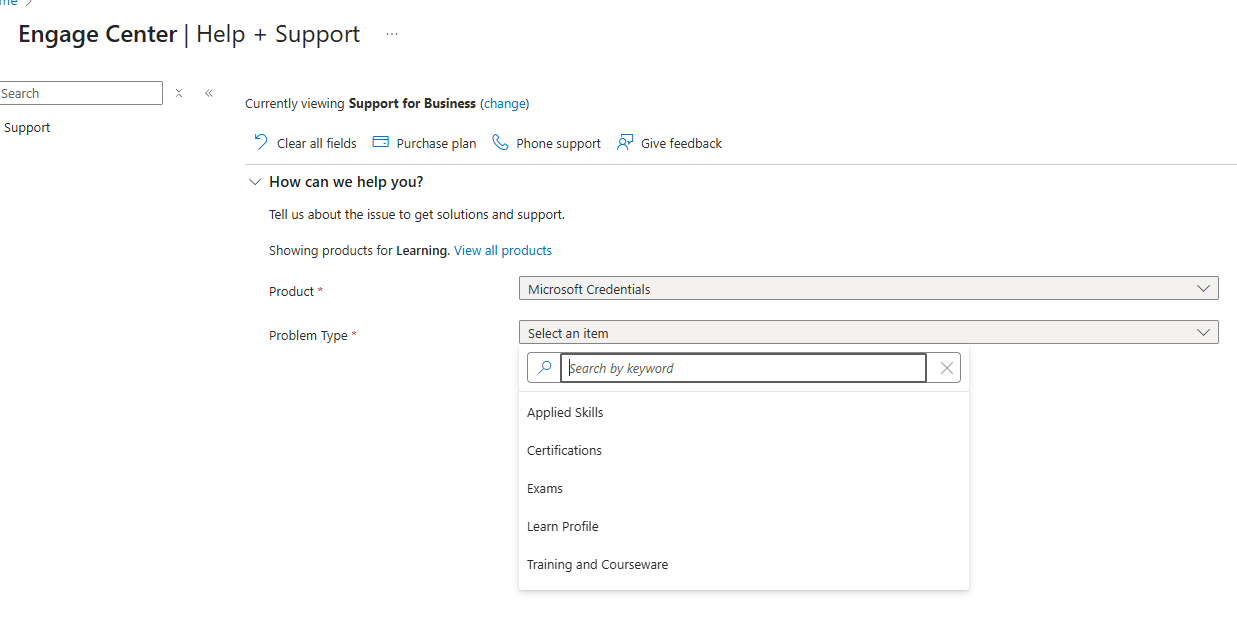The image size is (1237, 621).
Task: Focus the Search by keyword field
Action: 743,368
